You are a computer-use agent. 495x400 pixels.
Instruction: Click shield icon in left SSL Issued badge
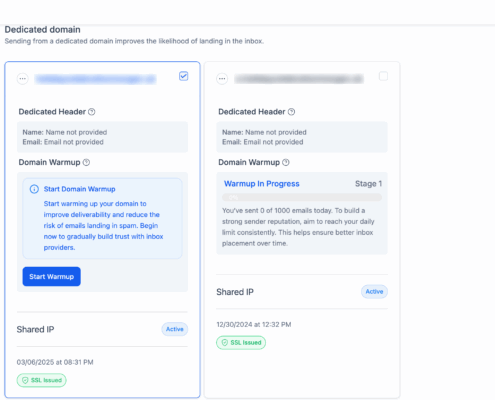pos(25,380)
